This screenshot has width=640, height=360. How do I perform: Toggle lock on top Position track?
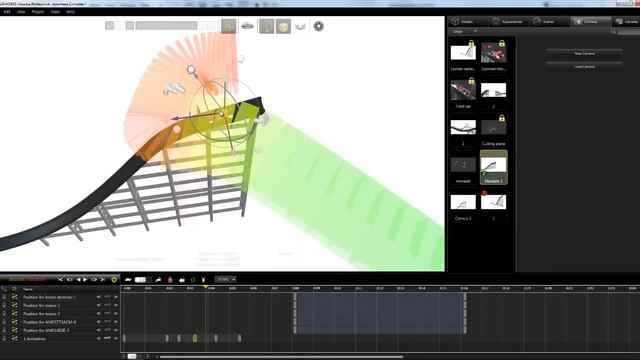pos(4,297)
